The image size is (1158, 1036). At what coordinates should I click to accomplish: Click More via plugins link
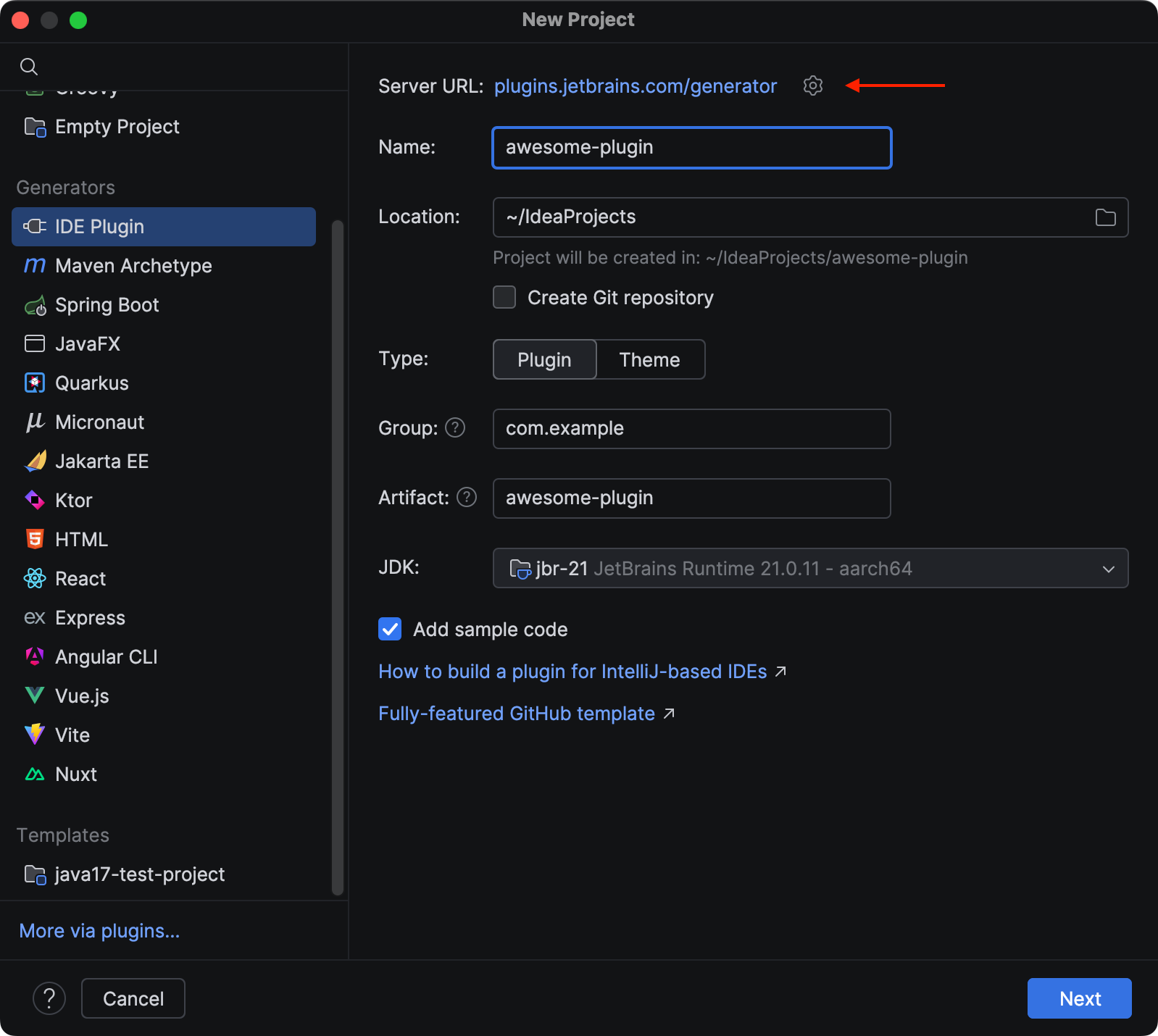[x=99, y=931]
